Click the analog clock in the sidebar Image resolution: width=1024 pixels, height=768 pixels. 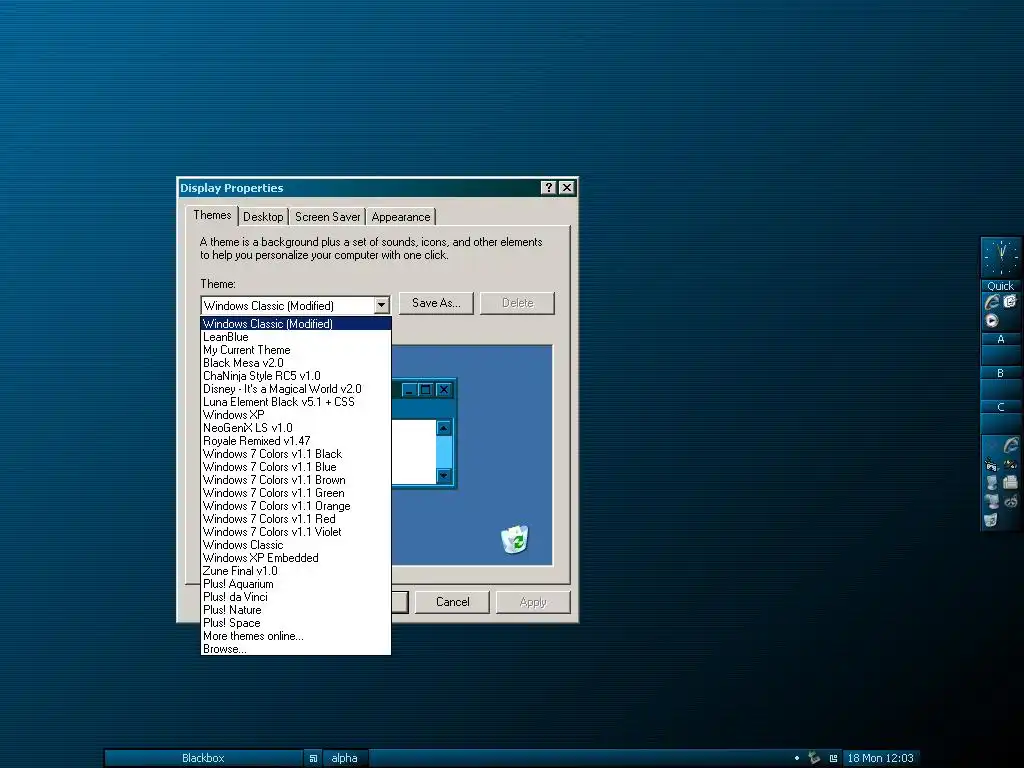(x=1000, y=257)
